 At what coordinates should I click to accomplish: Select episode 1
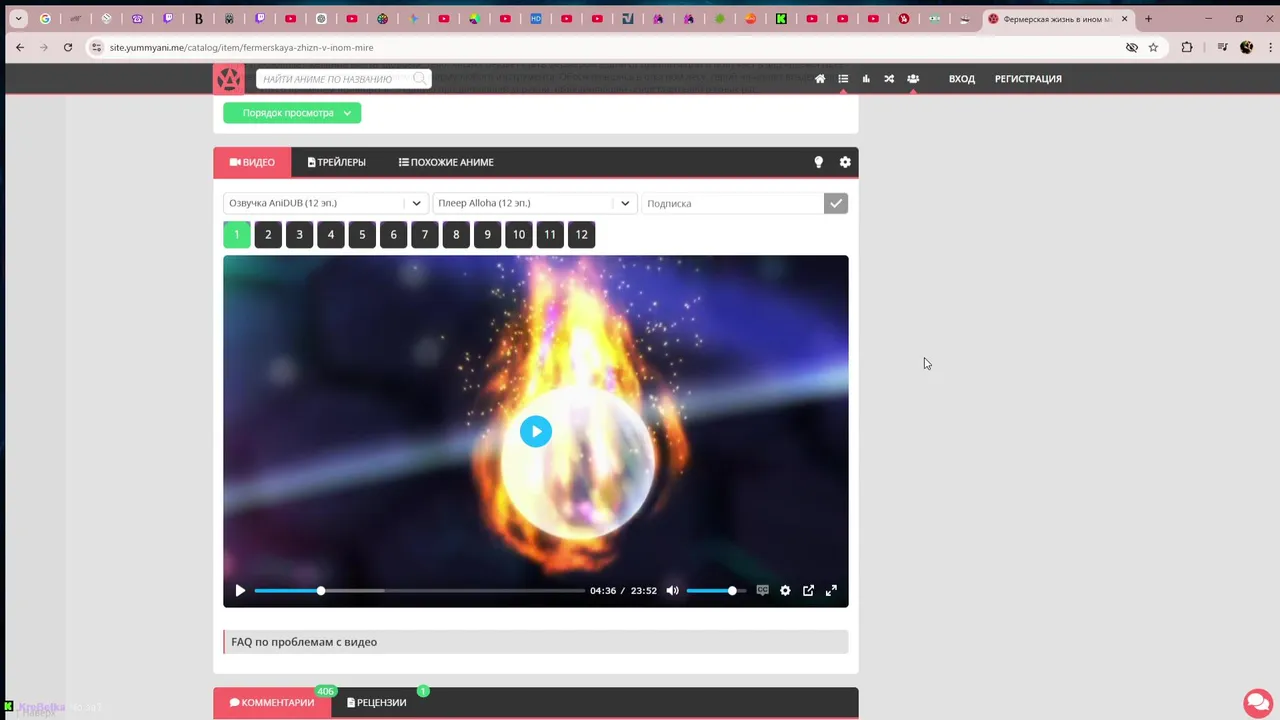tap(236, 235)
